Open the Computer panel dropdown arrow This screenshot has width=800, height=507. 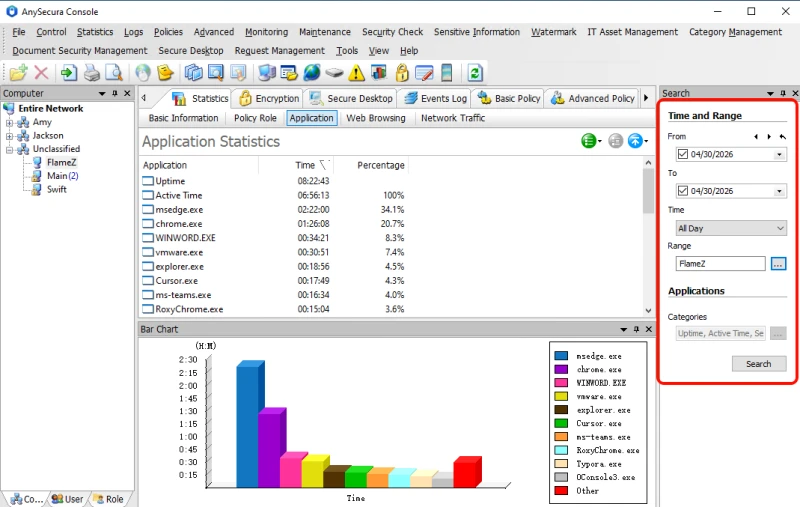[x=102, y=93]
